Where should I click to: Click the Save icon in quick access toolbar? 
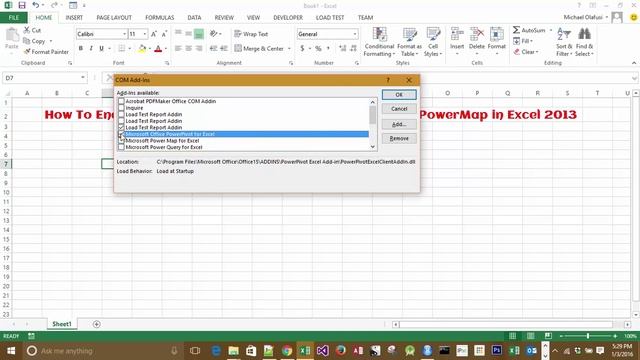click(22, 5)
